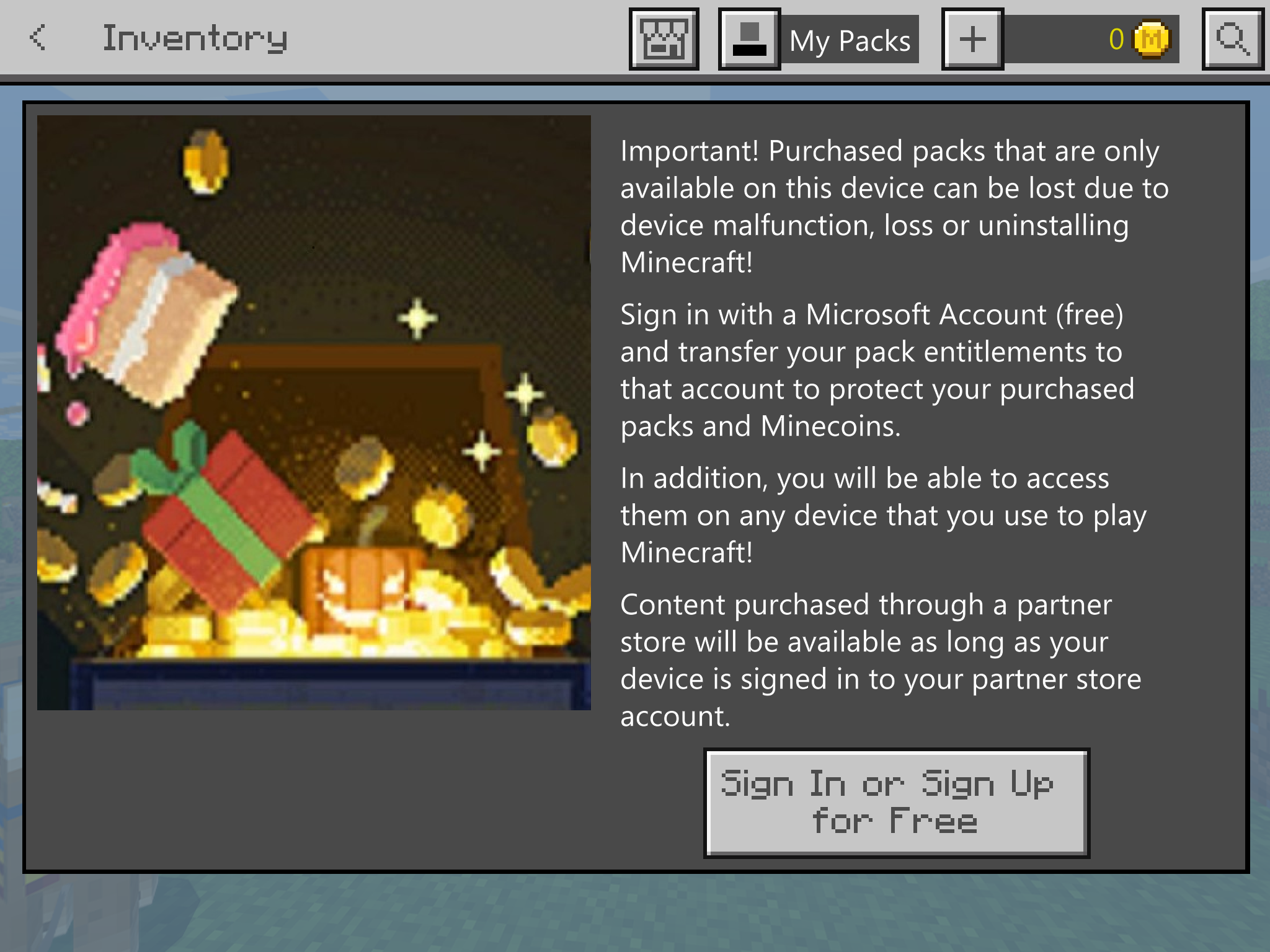Go back using the left arrow
The height and width of the screenshot is (952, 1270).
click(38, 38)
